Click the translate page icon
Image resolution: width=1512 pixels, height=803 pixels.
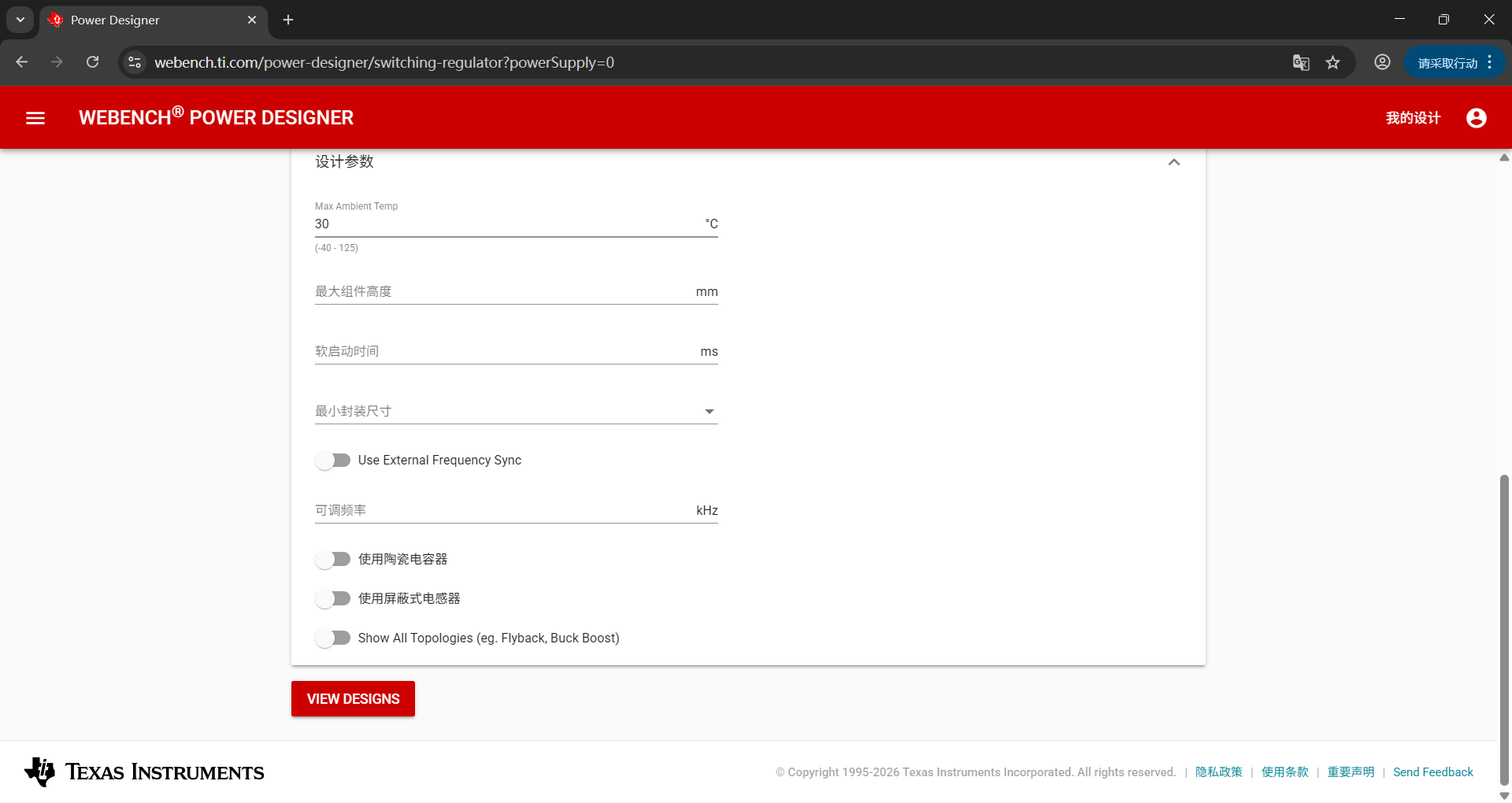[x=1301, y=62]
